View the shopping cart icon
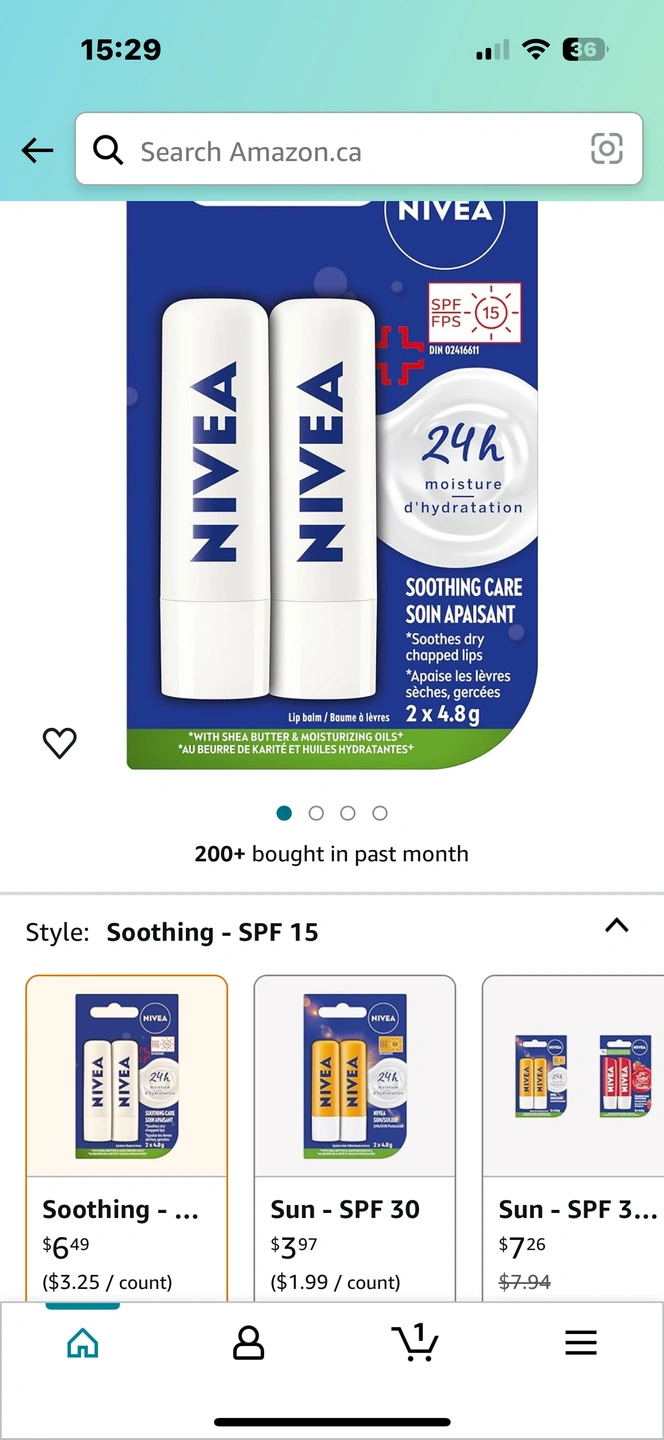Image resolution: width=664 pixels, height=1440 pixels. [415, 1342]
